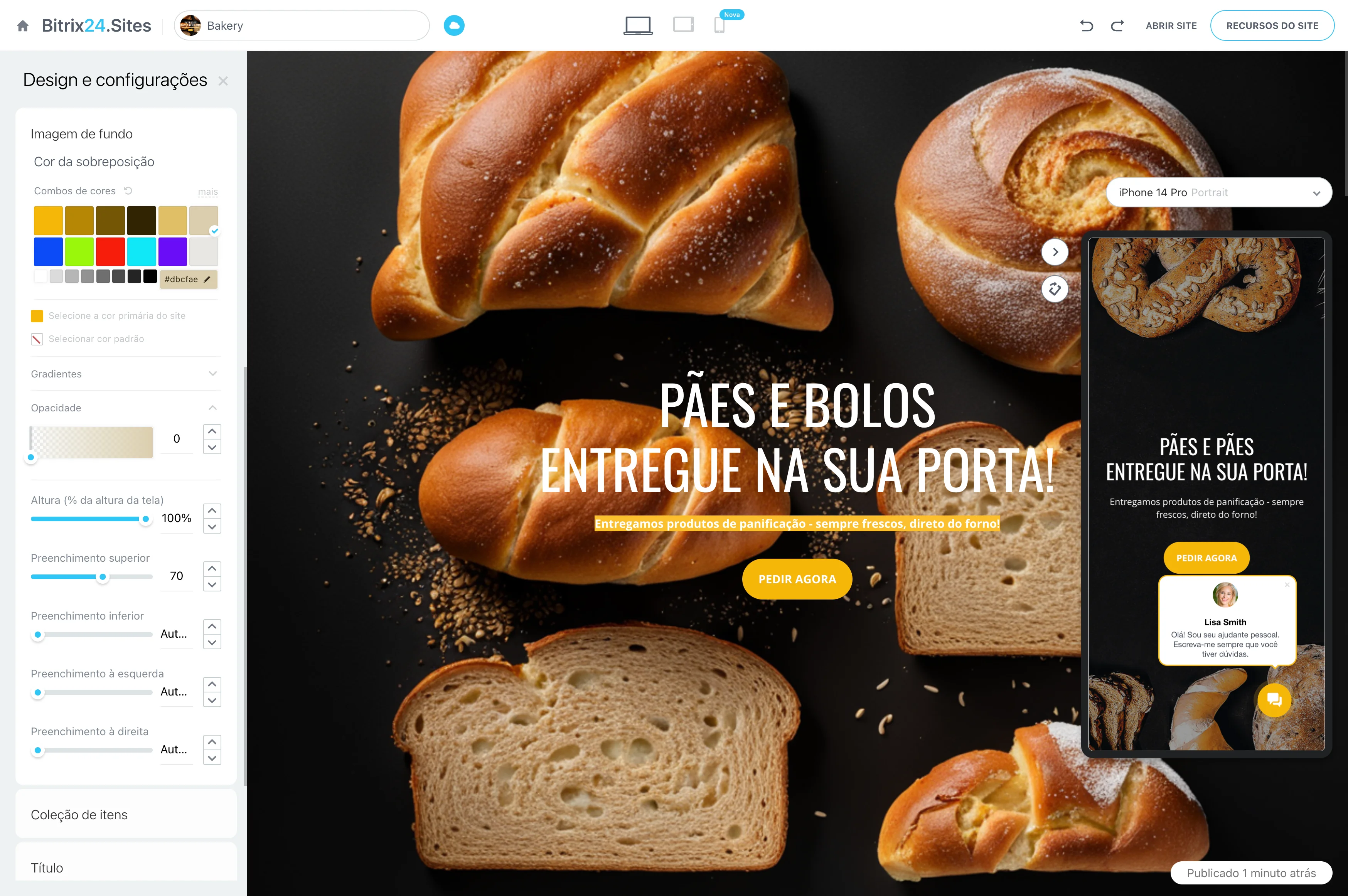This screenshot has height=896, width=1348.
Task: Click the RECURSOS DO SITE button
Action: click(1276, 25)
